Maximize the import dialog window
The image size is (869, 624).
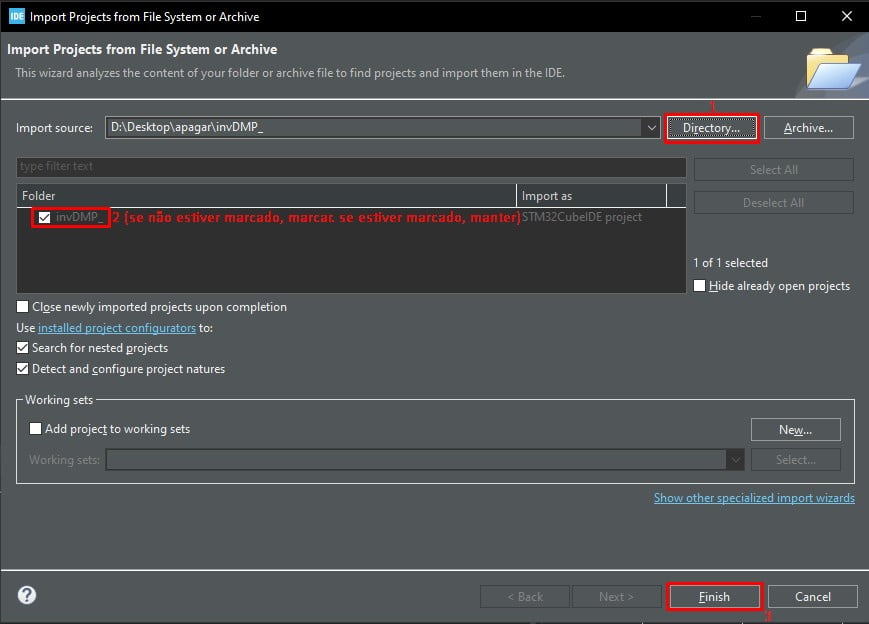(801, 16)
